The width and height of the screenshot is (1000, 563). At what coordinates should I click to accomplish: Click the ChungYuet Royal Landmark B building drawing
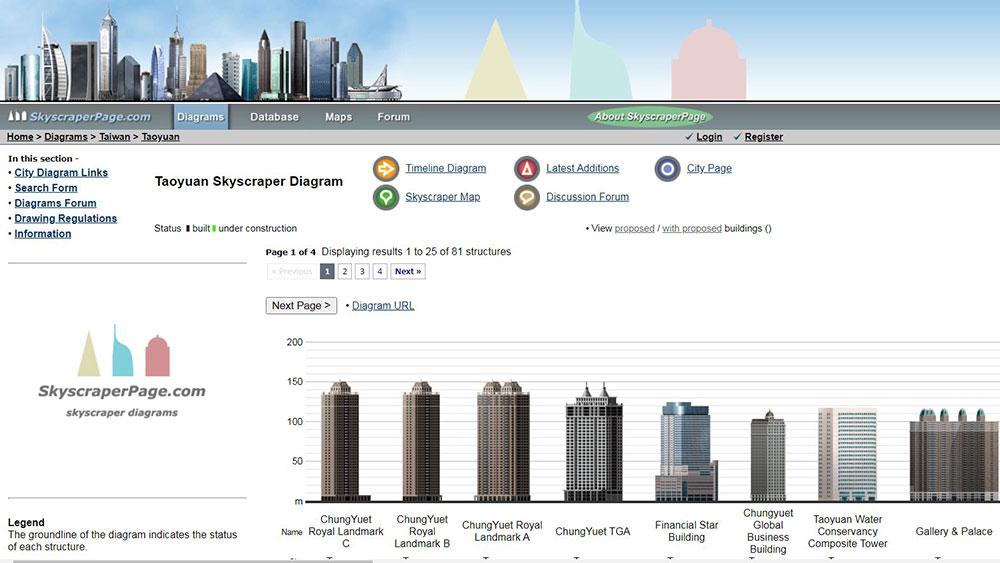pos(422,441)
